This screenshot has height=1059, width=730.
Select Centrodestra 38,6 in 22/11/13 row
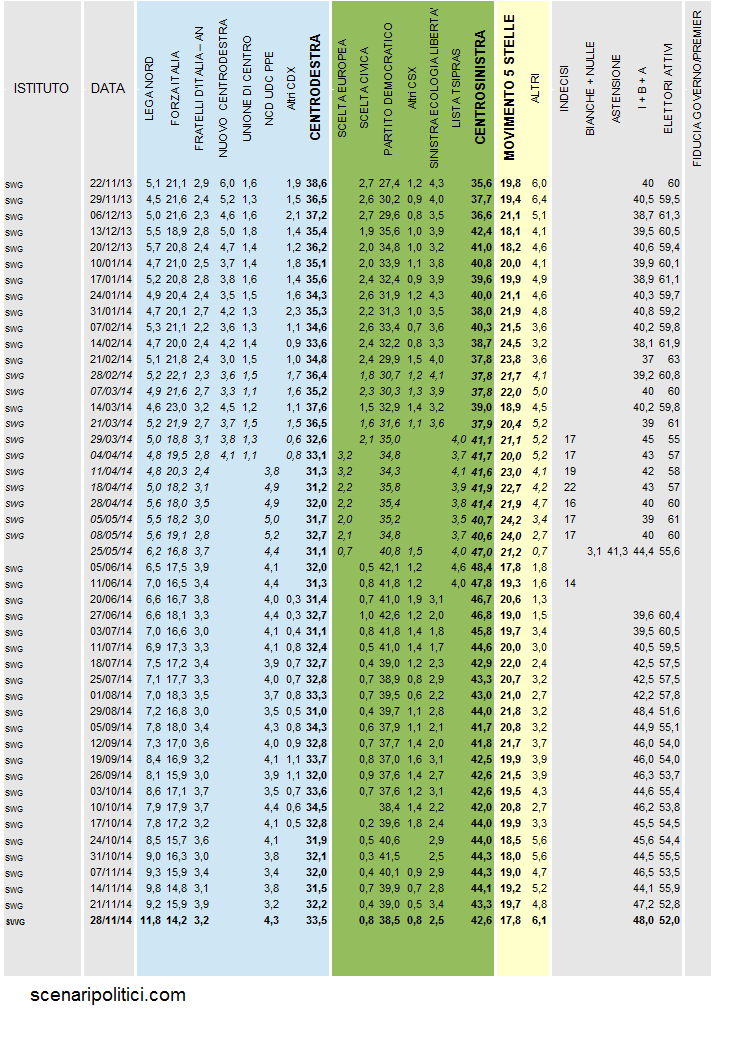point(316,183)
